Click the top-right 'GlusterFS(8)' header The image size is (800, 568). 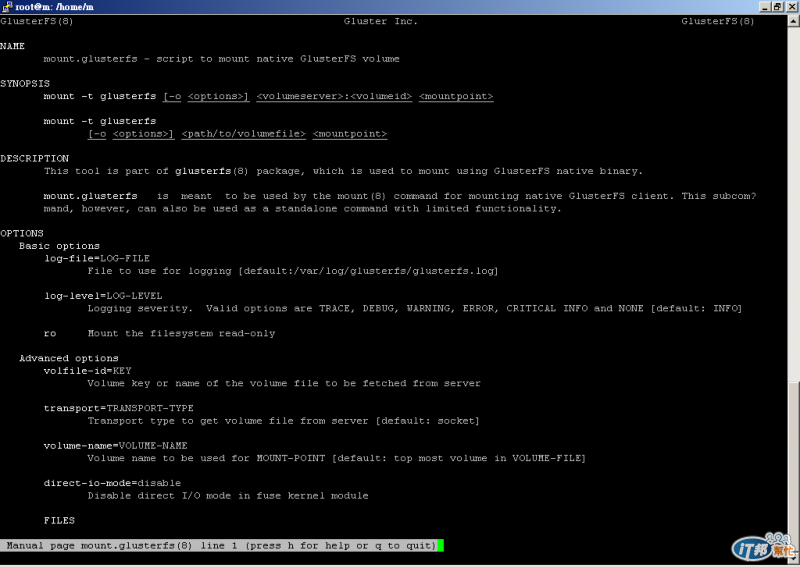pyautogui.click(x=717, y=21)
